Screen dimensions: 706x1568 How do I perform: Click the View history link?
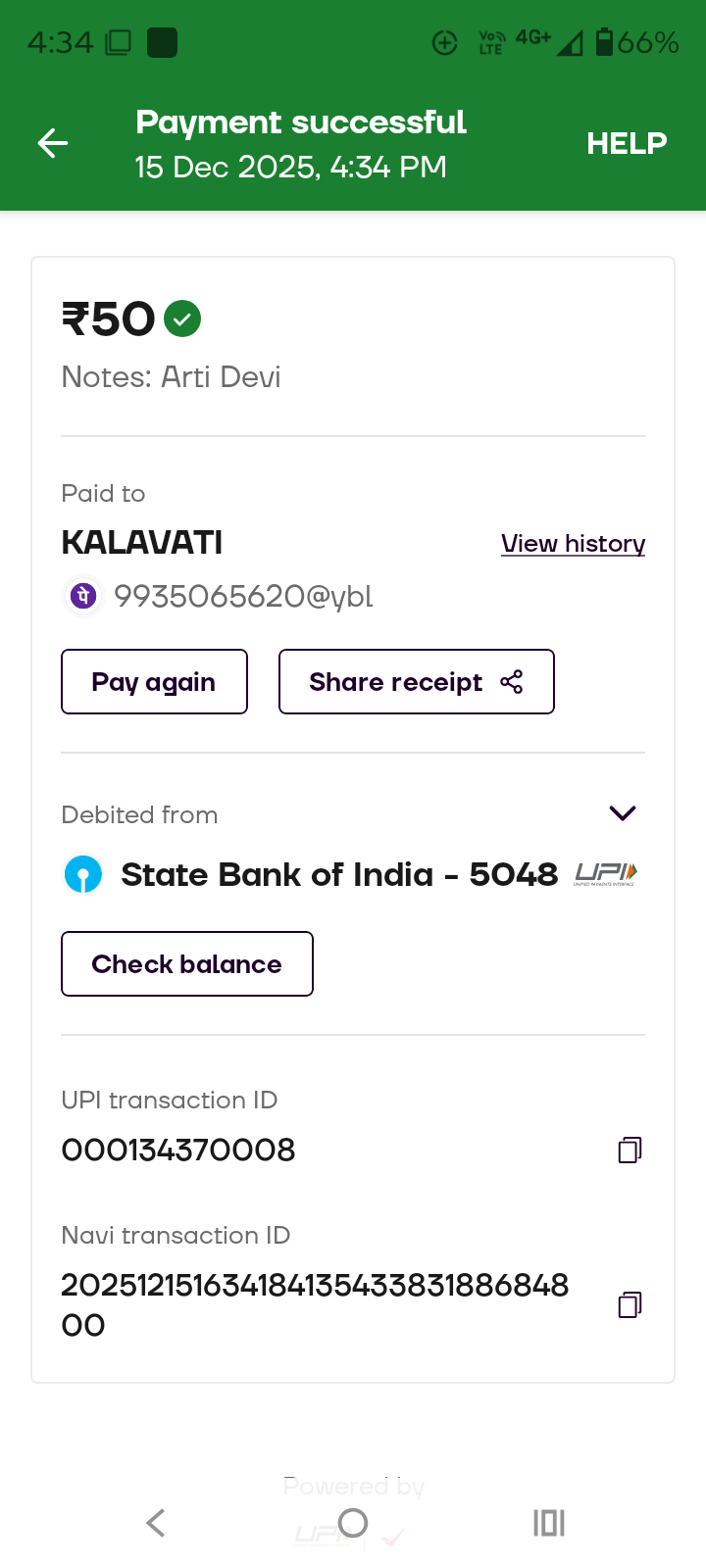[573, 544]
